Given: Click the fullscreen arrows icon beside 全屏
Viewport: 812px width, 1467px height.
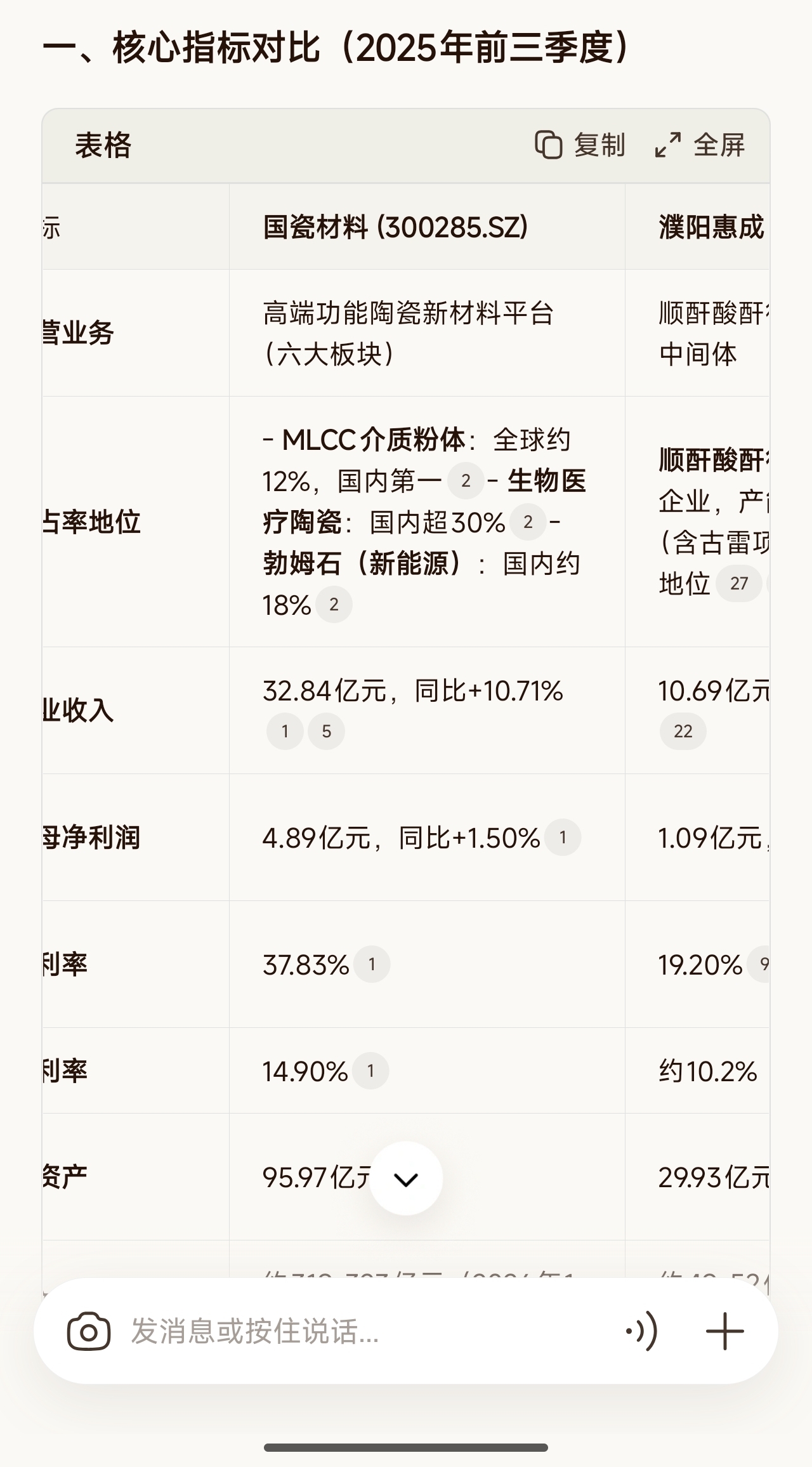Looking at the screenshot, I should click(x=668, y=145).
